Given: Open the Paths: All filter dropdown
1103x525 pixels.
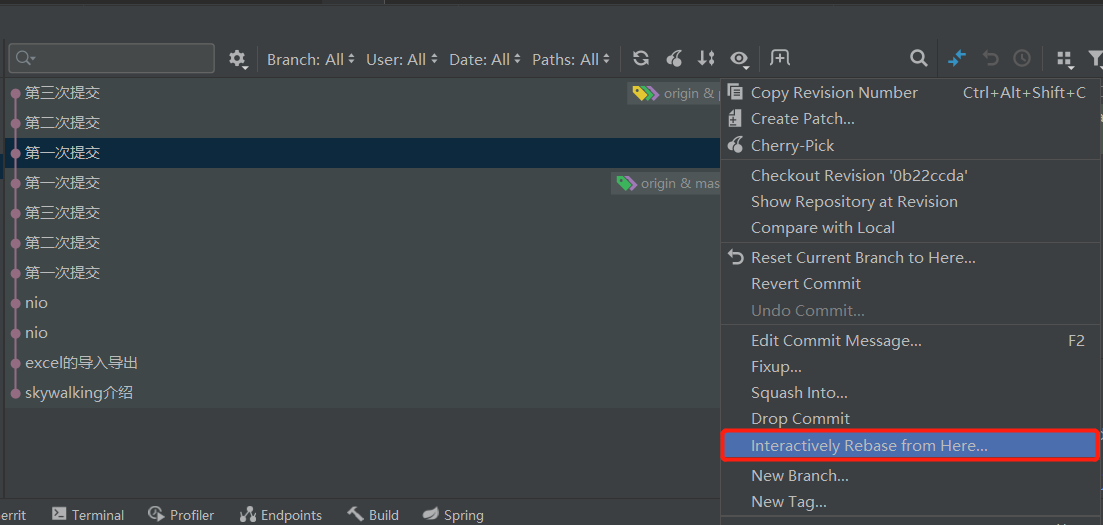Looking at the screenshot, I should pyautogui.click(x=571, y=59).
